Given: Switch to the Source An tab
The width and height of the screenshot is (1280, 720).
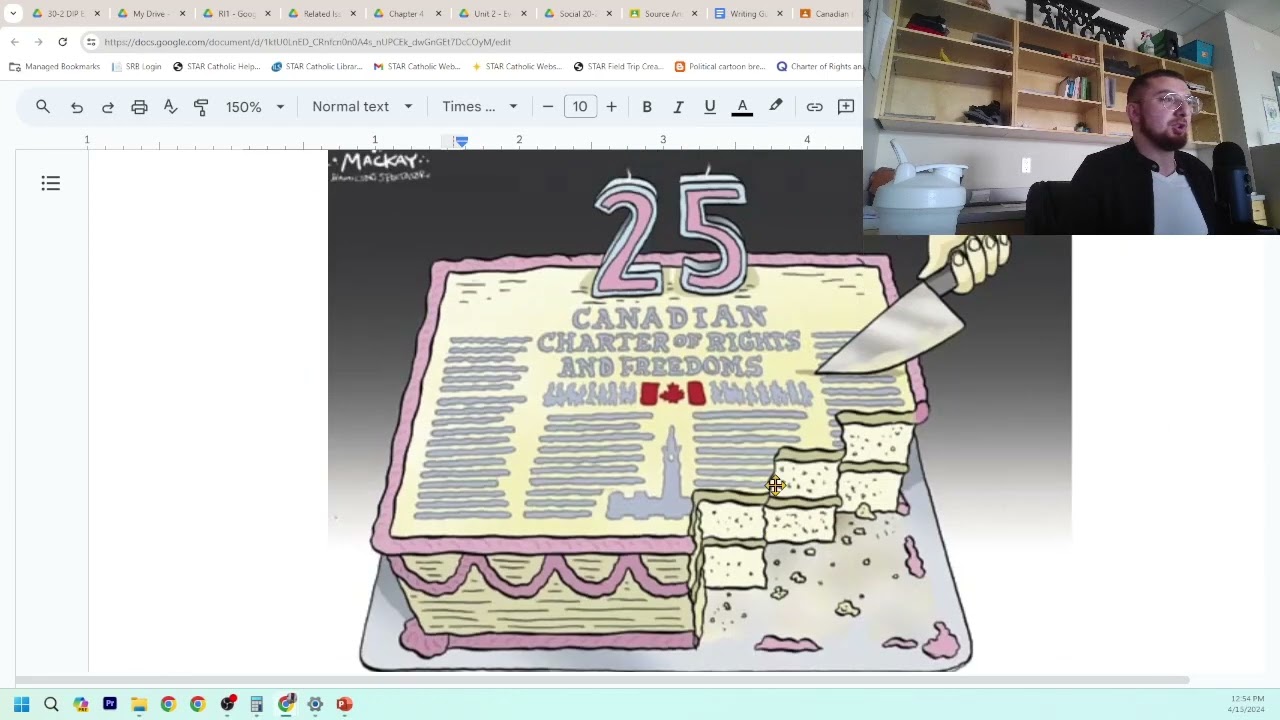Looking at the screenshot, I should pos(662,14).
